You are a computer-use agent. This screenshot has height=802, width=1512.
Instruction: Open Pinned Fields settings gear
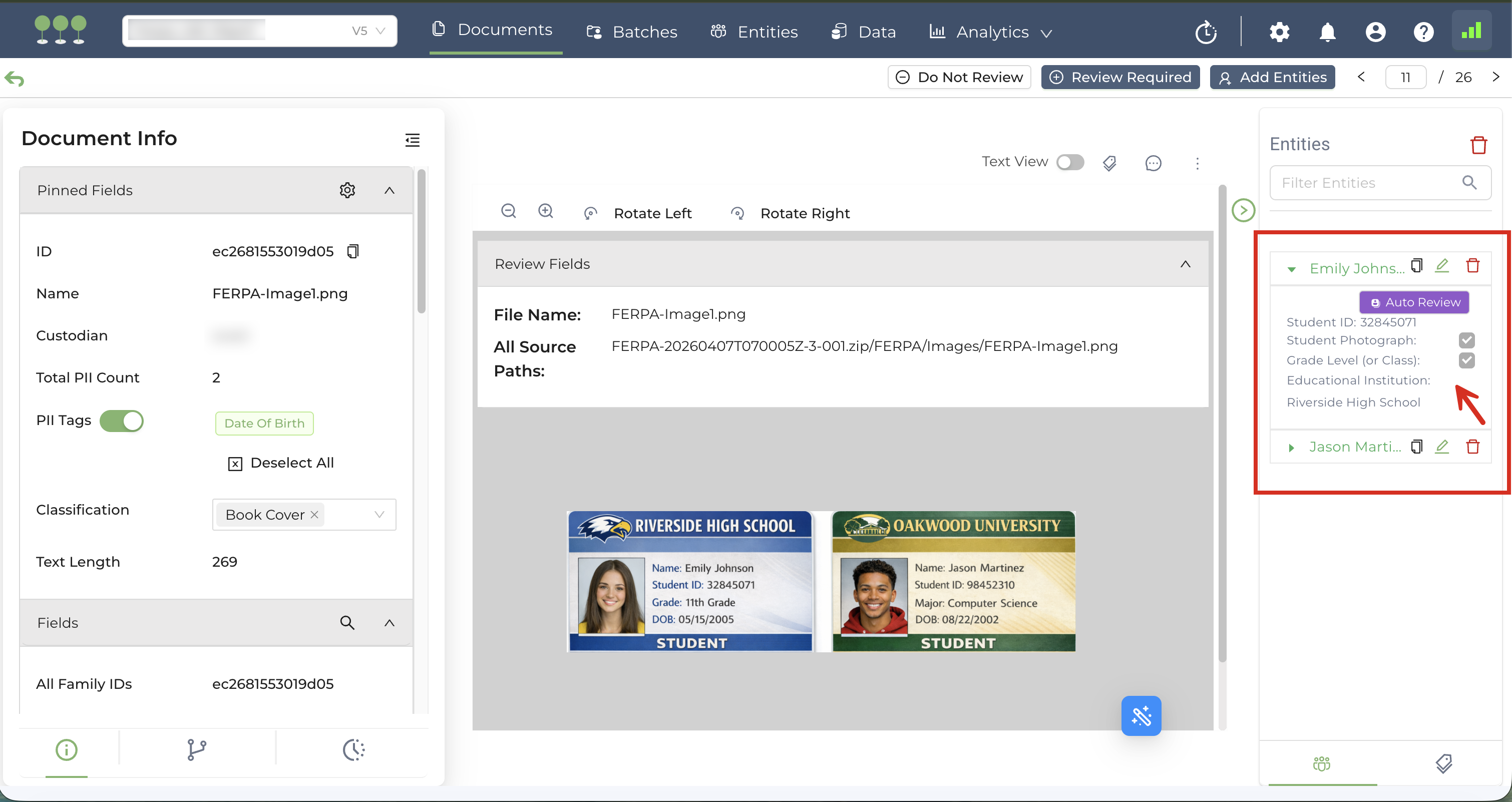tap(347, 190)
